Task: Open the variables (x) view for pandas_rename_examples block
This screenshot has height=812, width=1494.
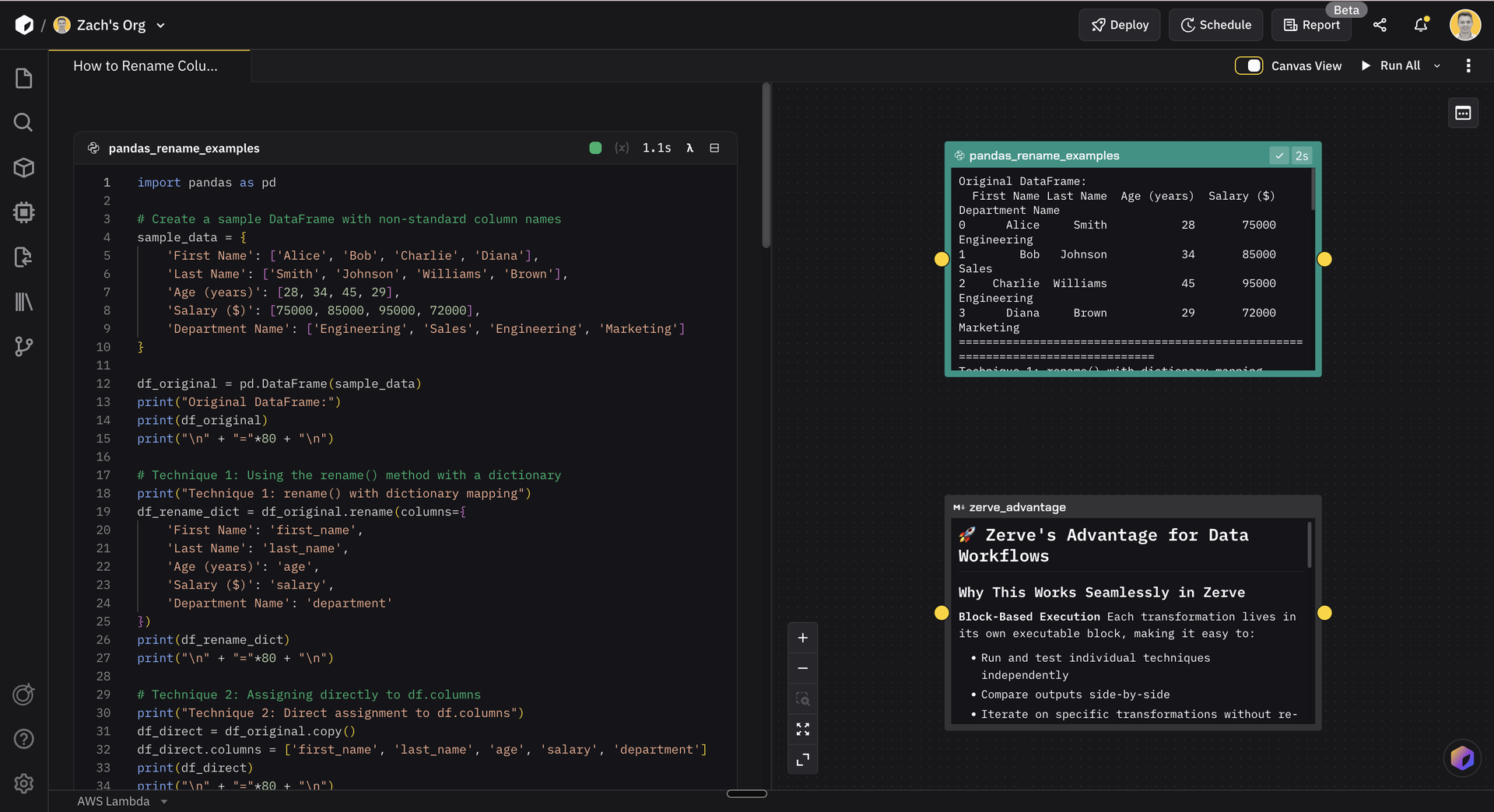Action: click(622, 148)
